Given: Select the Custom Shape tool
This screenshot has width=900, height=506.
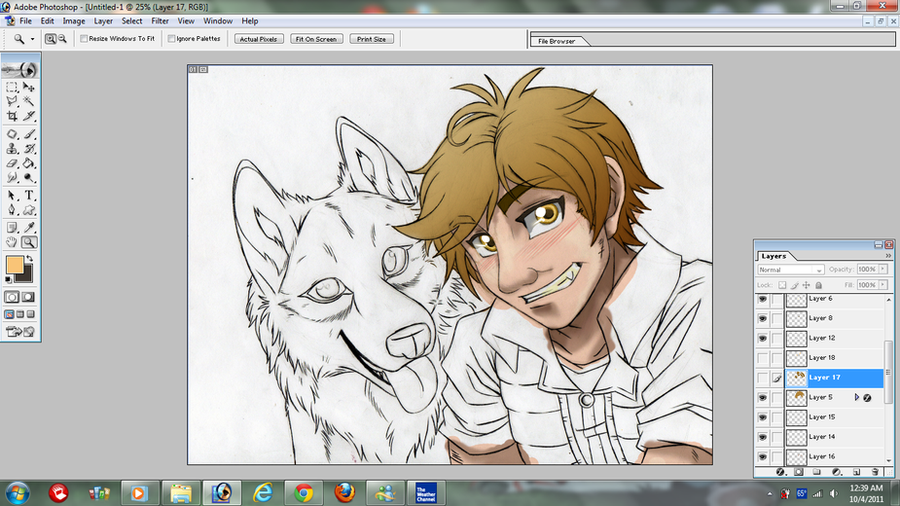Looking at the screenshot, I should pos(29,210).
